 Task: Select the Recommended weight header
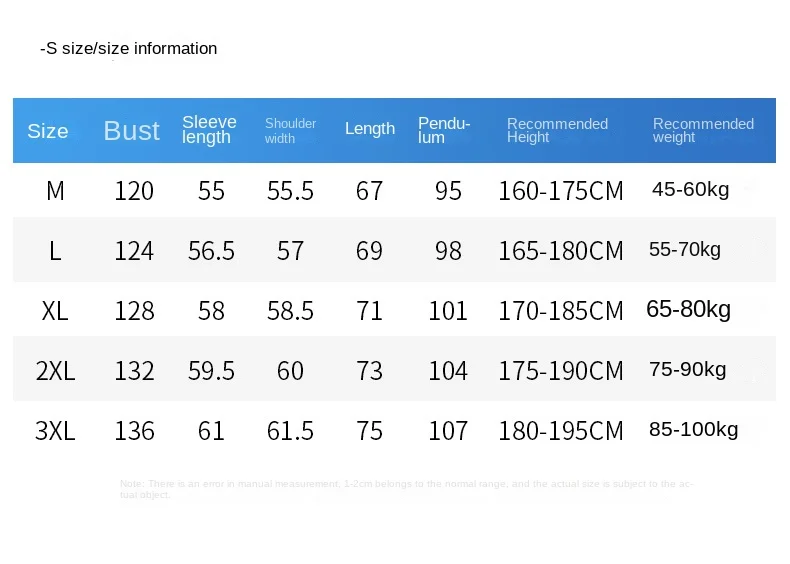tap(703, 130)
